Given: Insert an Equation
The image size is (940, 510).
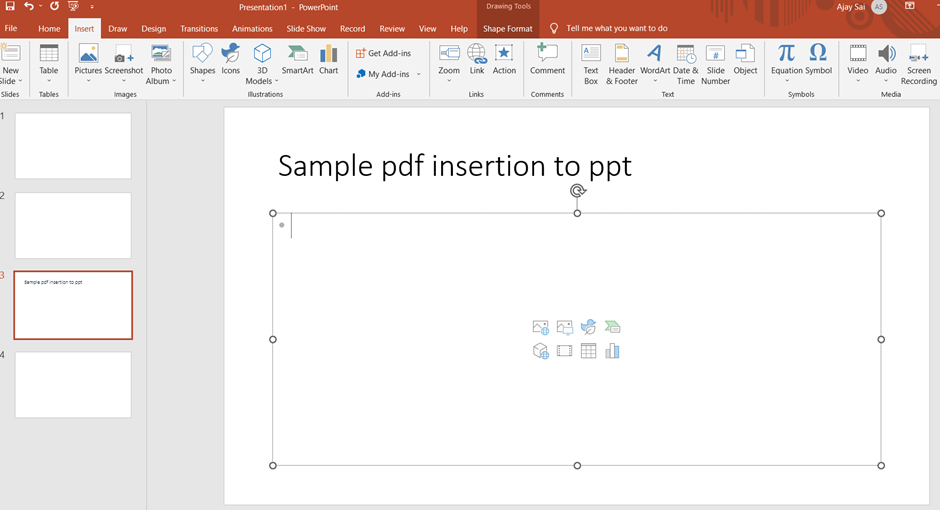Looking at the screenshot, I should 787,64.
